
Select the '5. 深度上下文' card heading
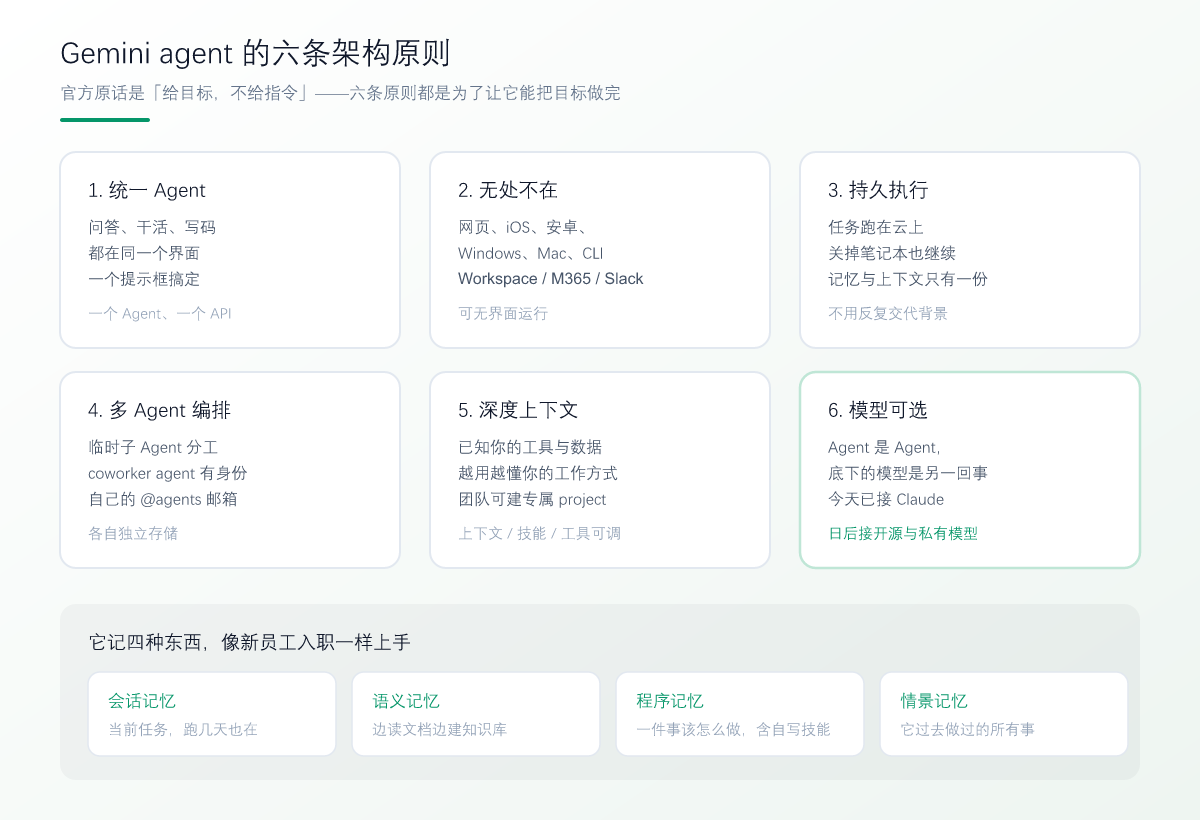518,410
